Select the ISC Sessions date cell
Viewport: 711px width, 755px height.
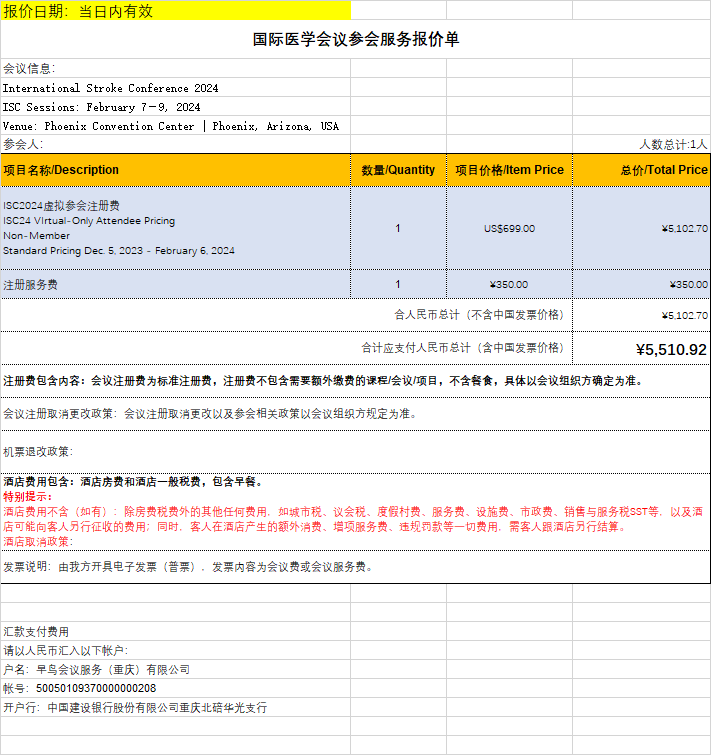[101, 107]
